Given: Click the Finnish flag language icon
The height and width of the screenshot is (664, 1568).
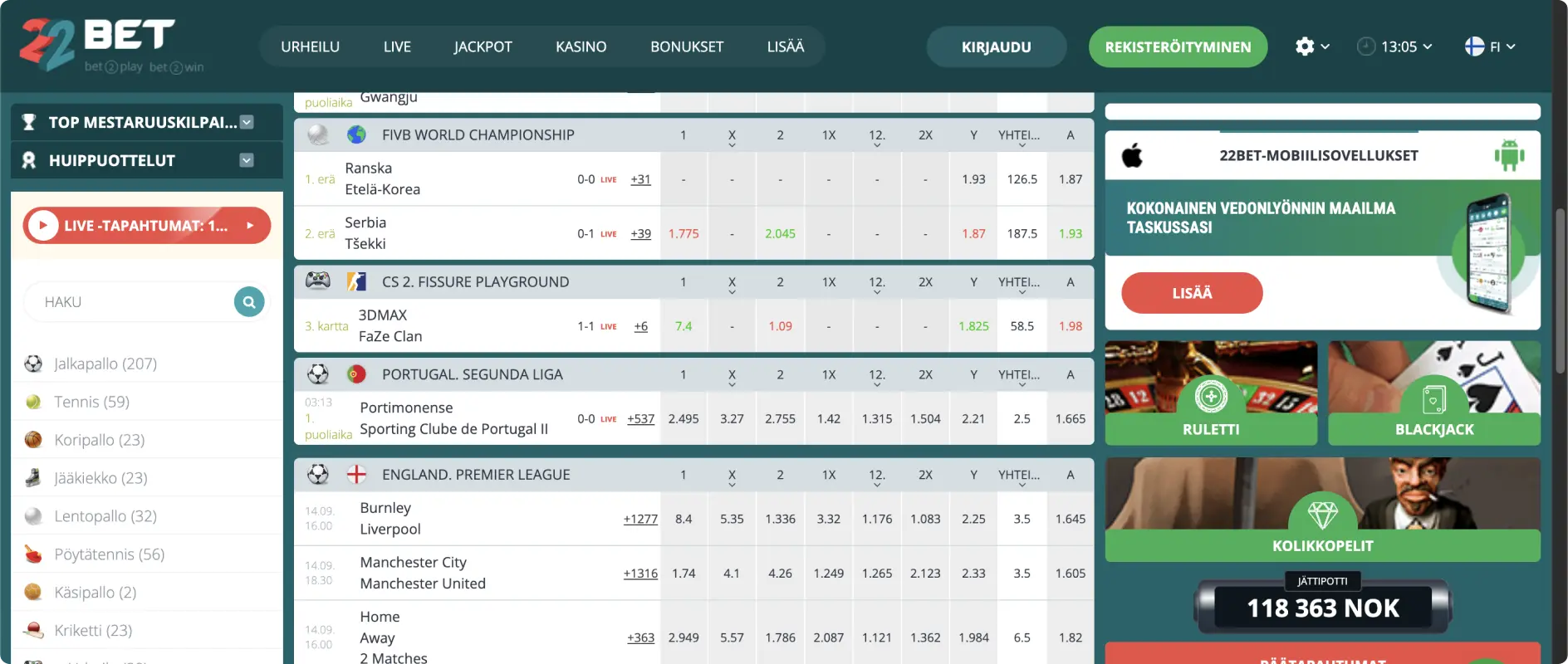Looking at the screenshot, I should tap(1474, 46).
